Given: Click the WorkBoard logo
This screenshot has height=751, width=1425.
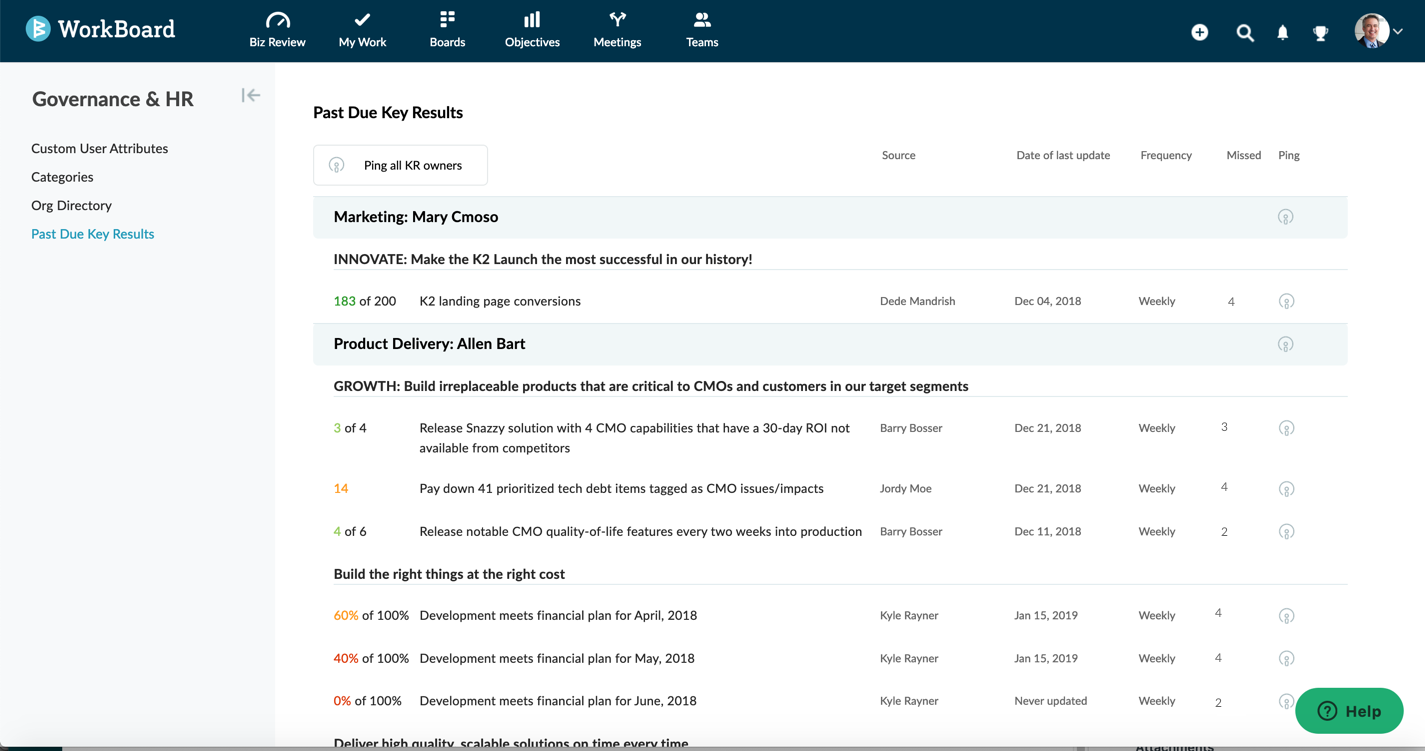Looking at the screenshot, I should click(x=100, y=29).
